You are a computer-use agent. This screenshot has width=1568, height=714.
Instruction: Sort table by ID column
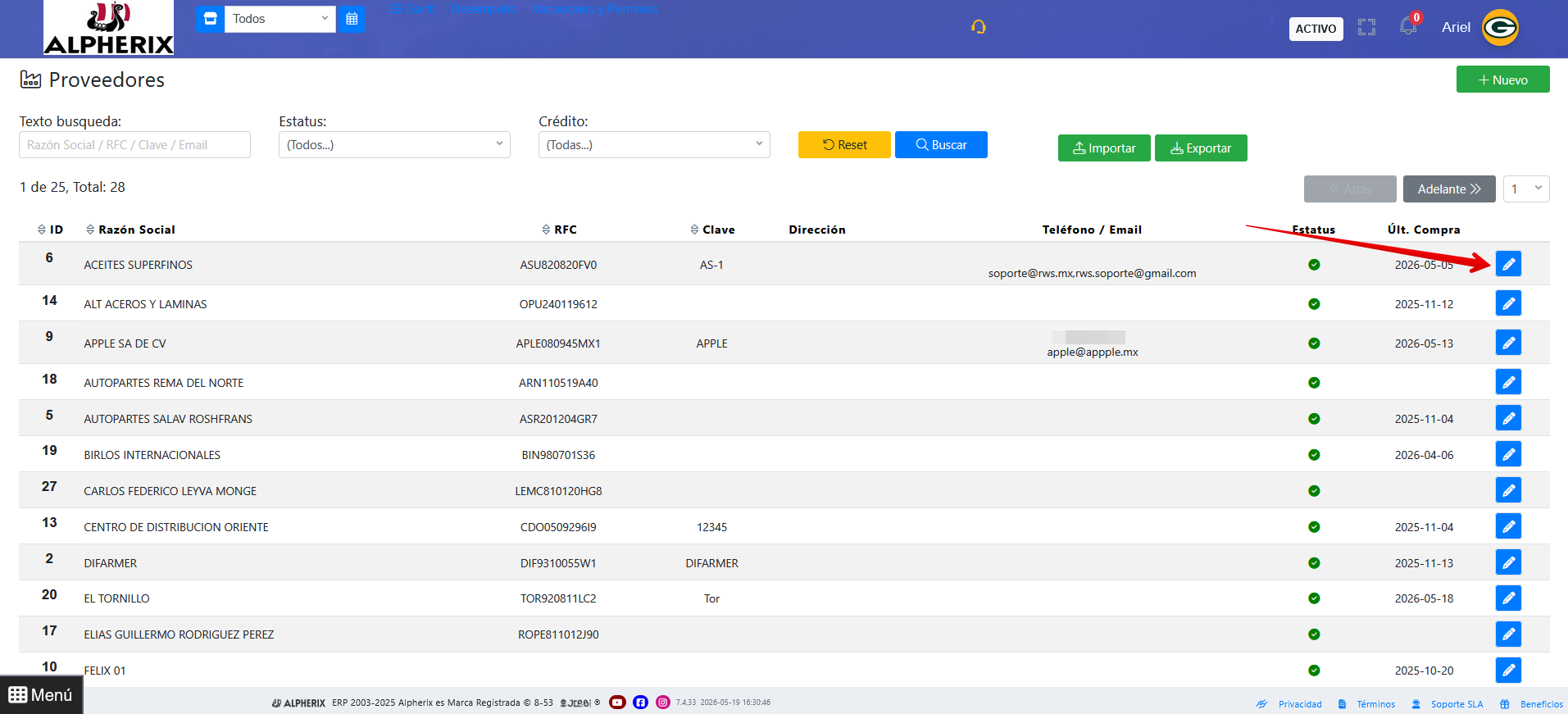tap(50, 230)
